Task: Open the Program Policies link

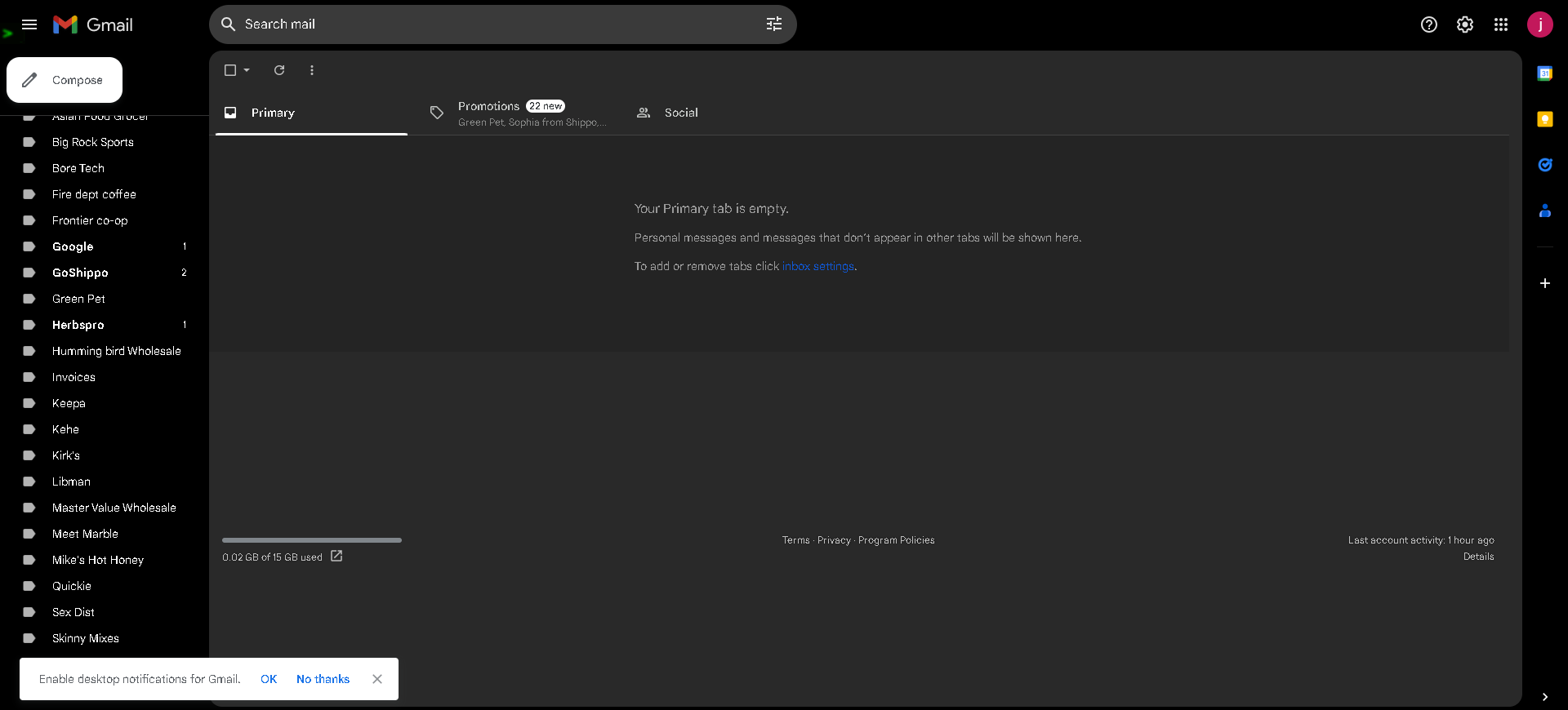Action: (x=897, y=540)
